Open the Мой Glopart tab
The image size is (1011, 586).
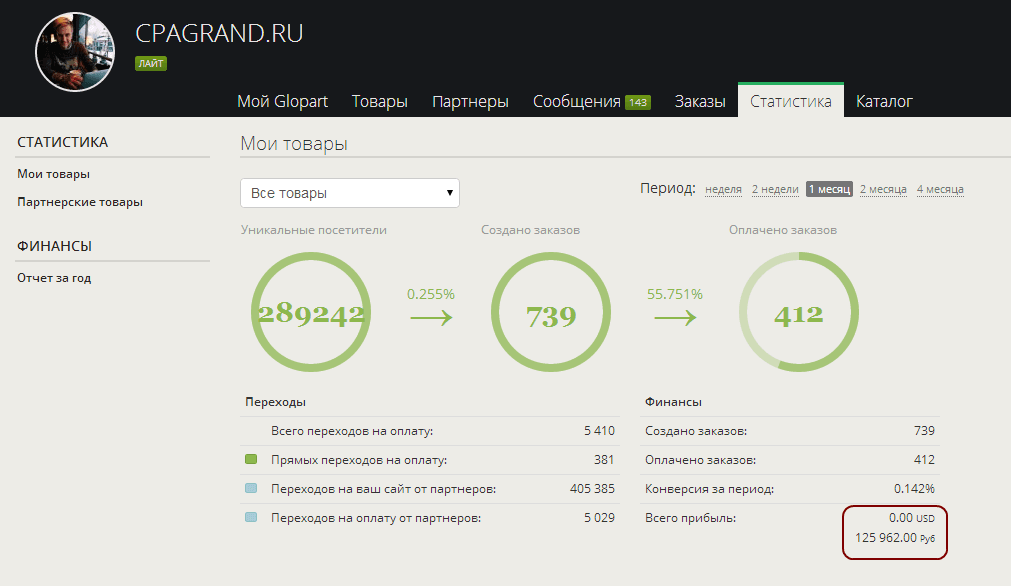click(282, 101)
